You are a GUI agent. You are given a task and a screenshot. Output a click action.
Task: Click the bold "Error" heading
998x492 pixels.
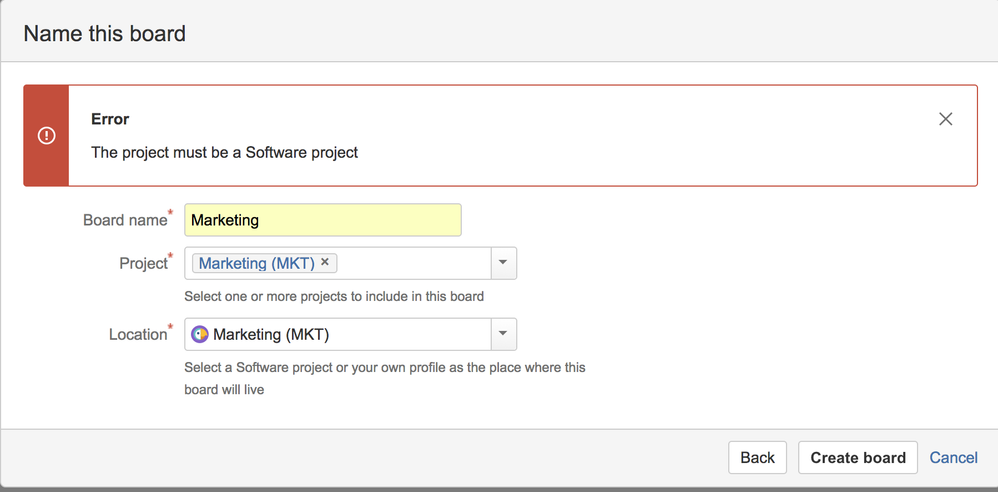pos(110,119)
